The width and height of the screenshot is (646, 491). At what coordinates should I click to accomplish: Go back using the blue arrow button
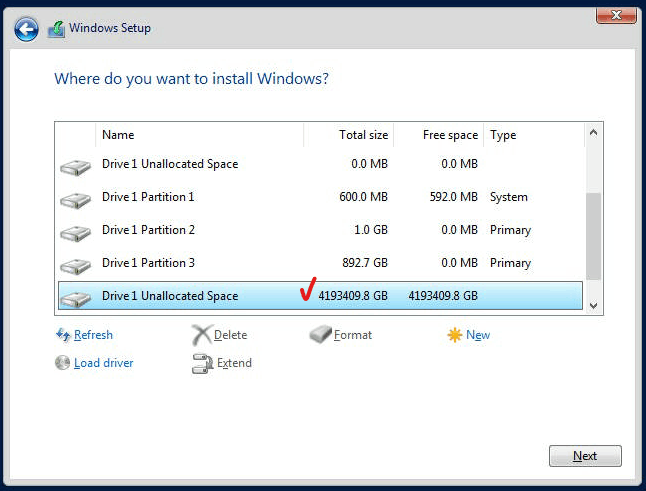26,29
